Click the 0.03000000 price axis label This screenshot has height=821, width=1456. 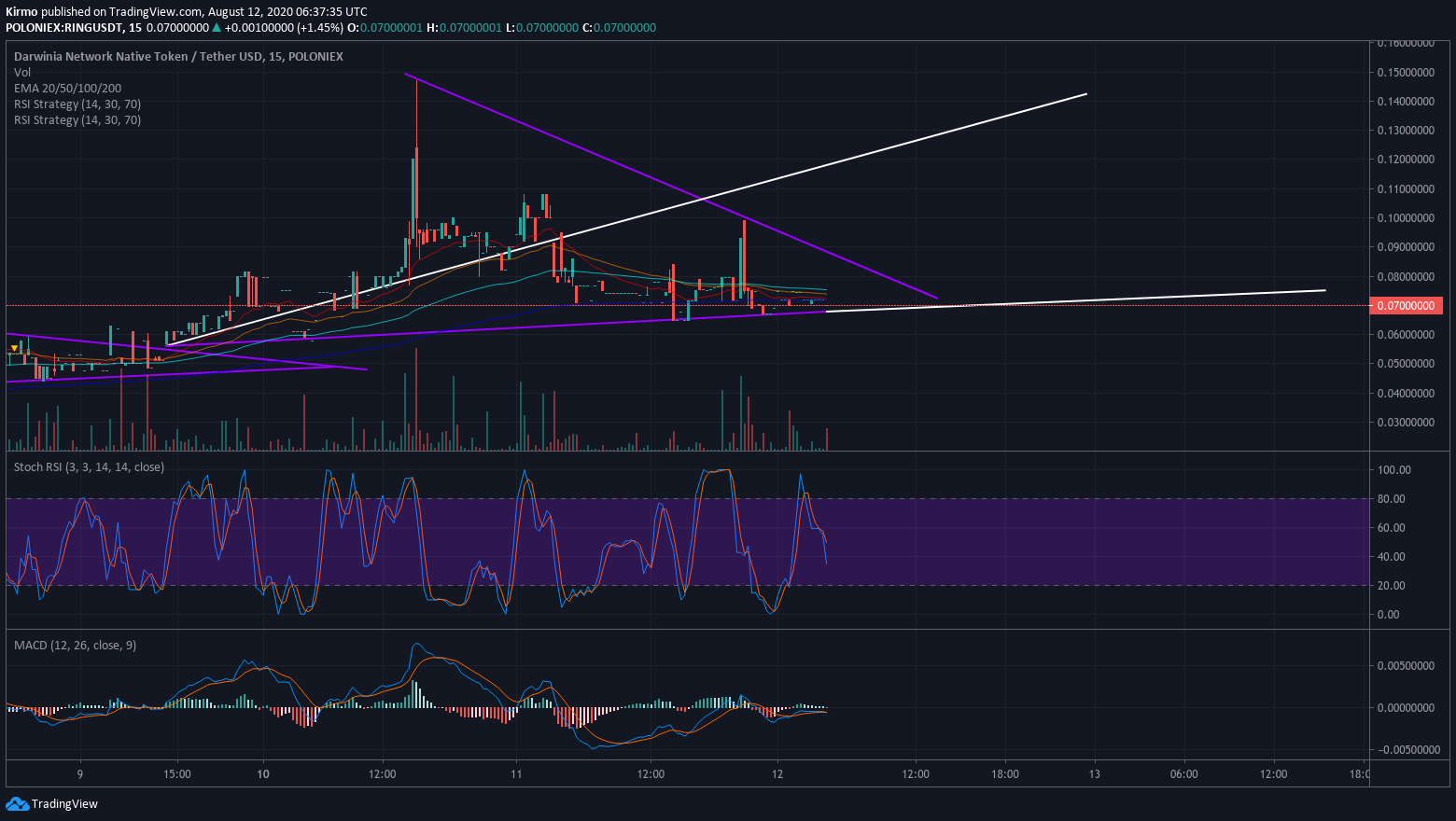(x=1406, y=422)
